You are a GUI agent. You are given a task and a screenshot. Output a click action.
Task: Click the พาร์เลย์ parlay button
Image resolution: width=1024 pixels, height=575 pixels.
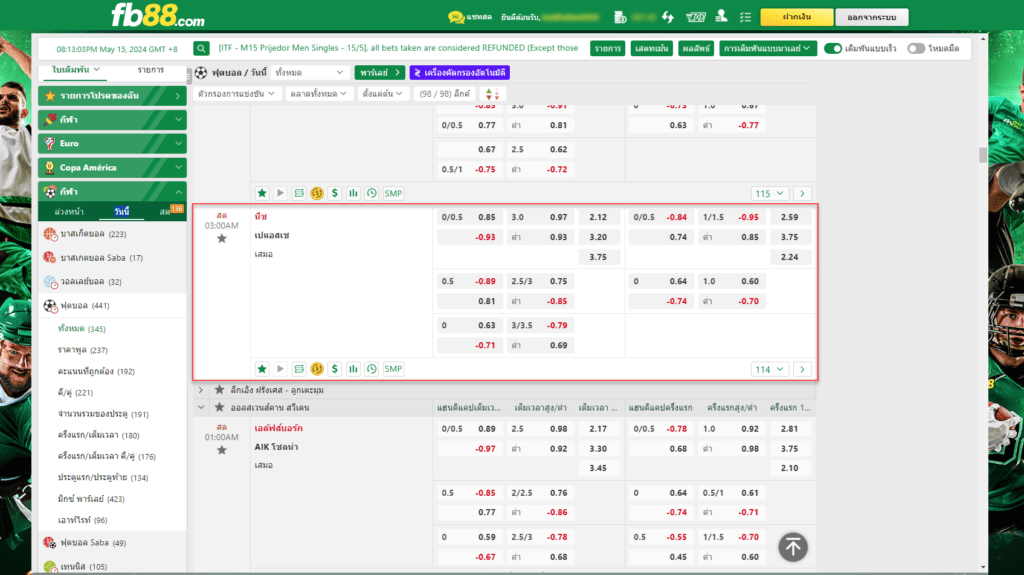(379, 73)
